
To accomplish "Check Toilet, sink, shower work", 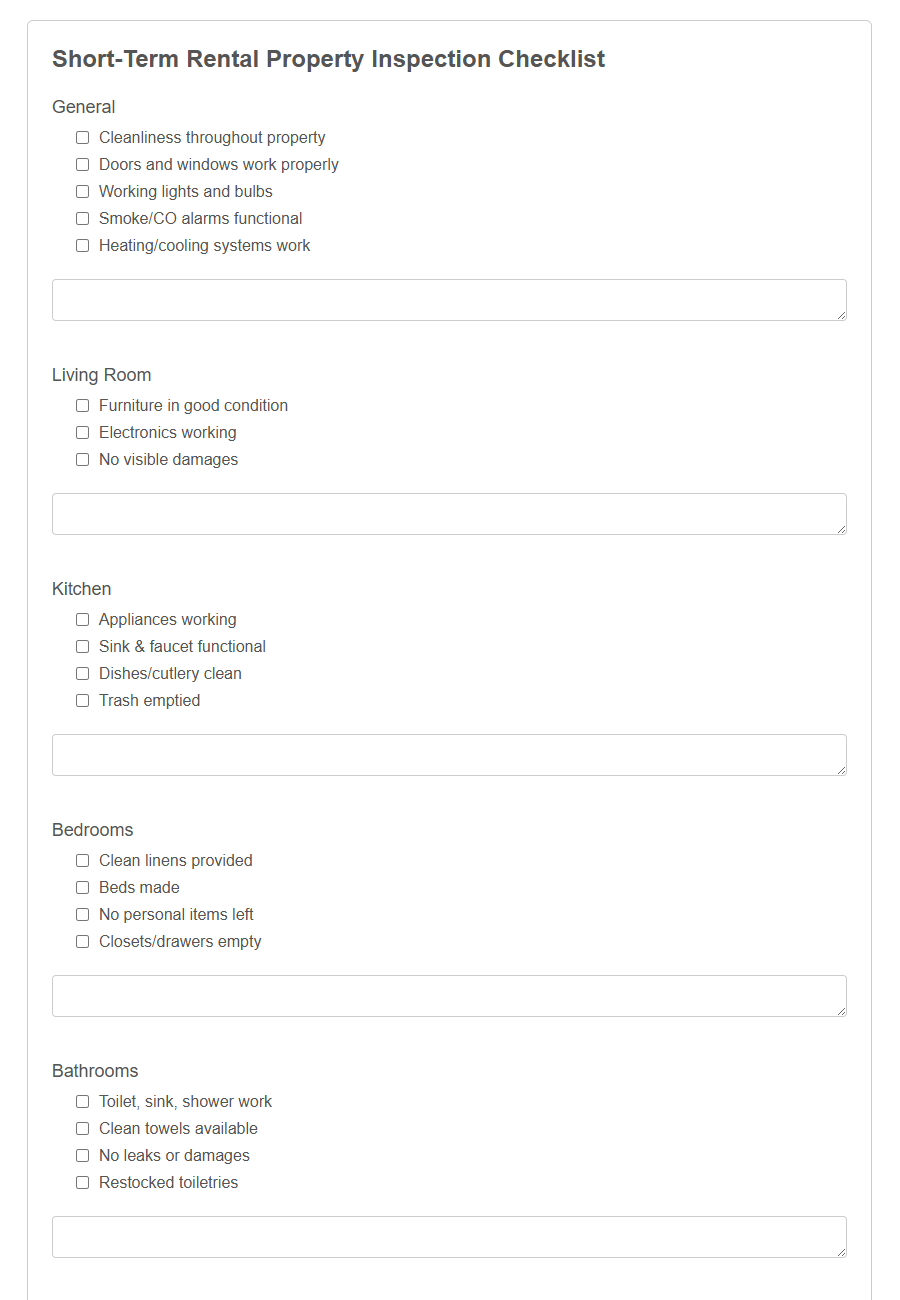I will tap(82, 1101).
